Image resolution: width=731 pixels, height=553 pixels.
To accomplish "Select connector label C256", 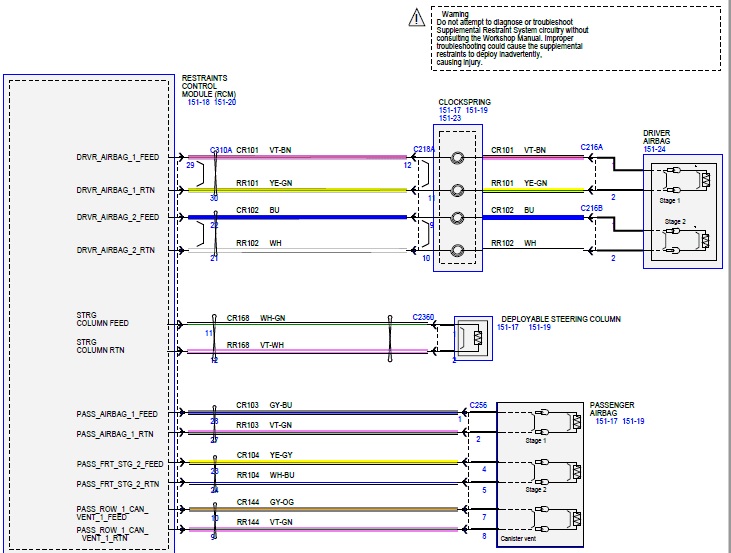I will 478,405.
